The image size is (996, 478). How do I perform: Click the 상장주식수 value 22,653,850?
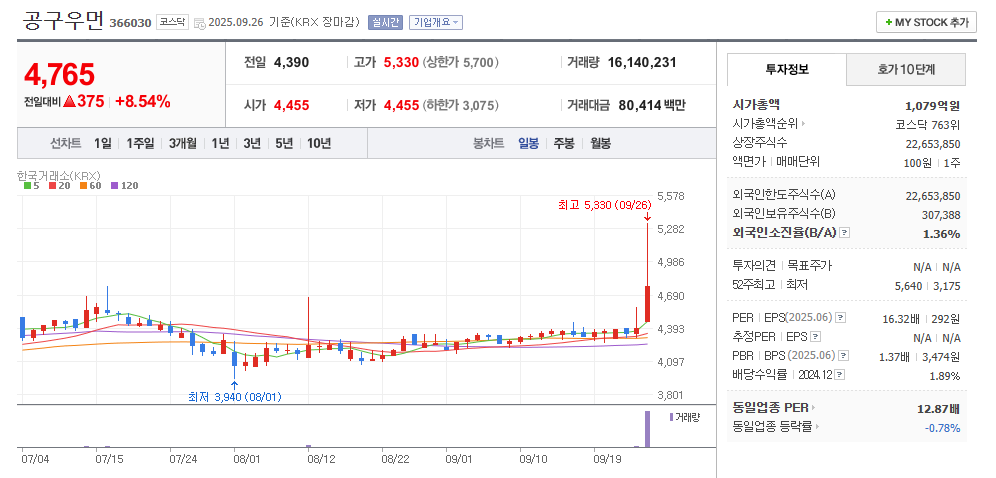pos(932,144)
